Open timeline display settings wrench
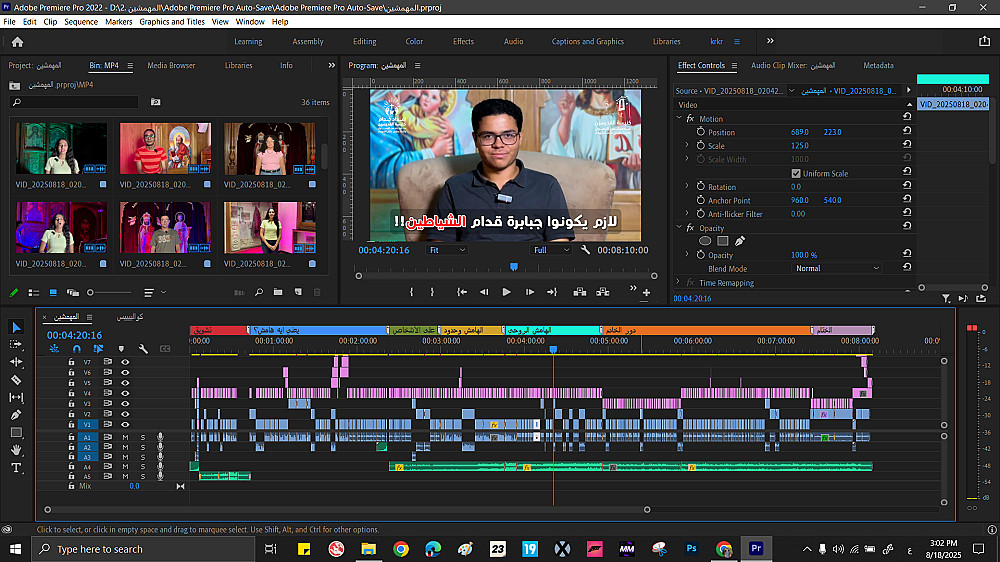The image size is (1000, 562). click(x=143, y=349)
